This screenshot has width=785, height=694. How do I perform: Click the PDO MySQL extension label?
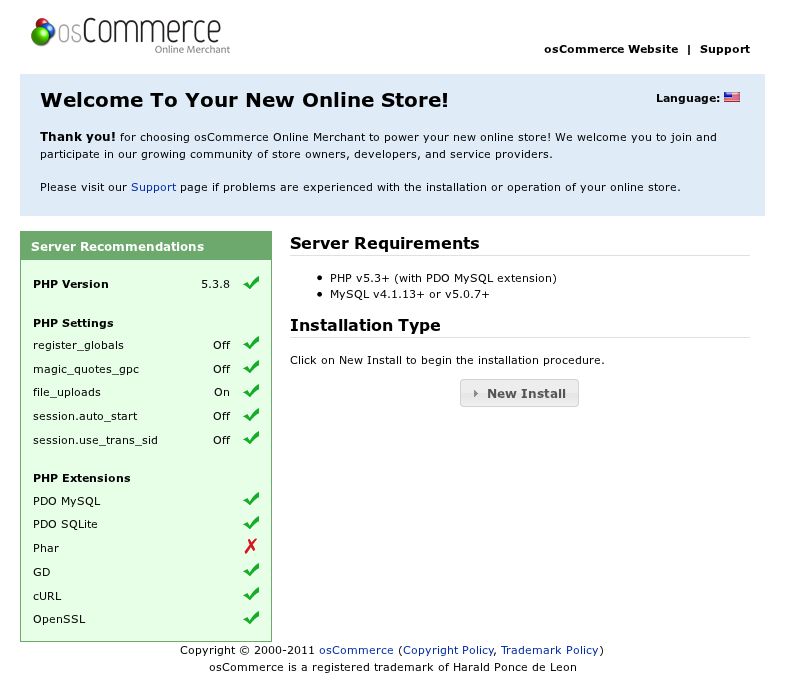click(67, 501)
